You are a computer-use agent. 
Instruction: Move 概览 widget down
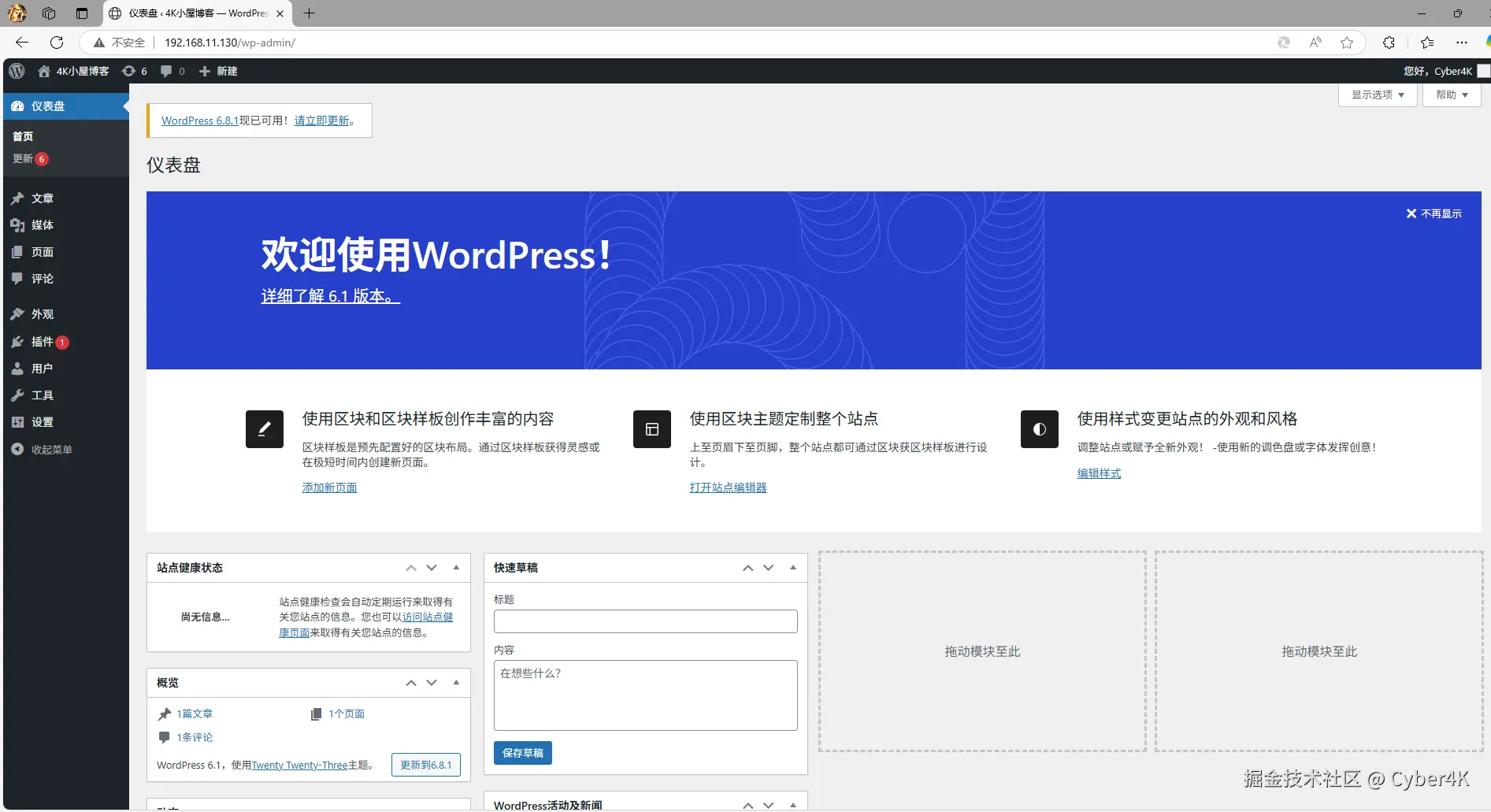click(x=432, y=683)
